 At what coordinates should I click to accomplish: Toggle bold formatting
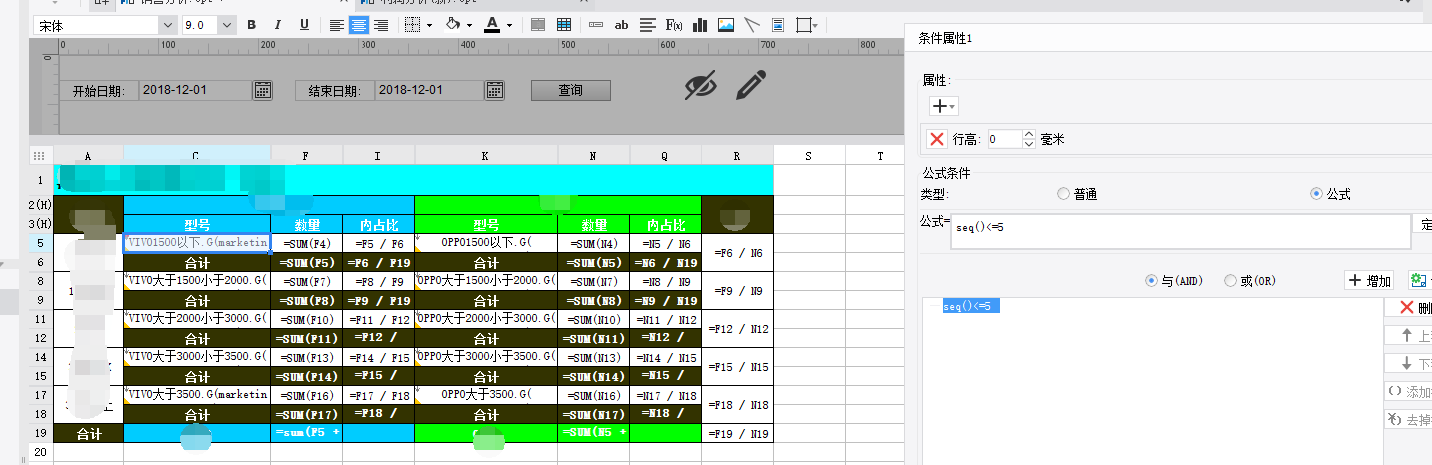pos(251,25)
